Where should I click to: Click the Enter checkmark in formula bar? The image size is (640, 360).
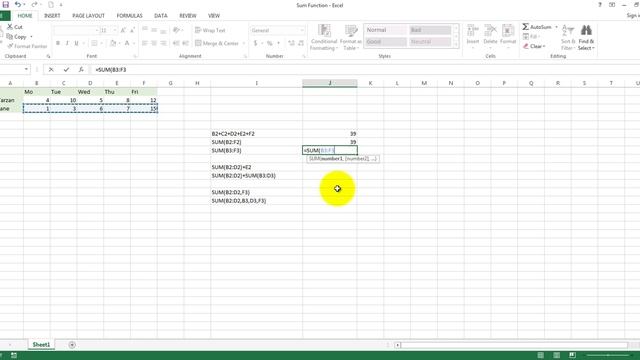pyautogui.click(x=66, y=70)
